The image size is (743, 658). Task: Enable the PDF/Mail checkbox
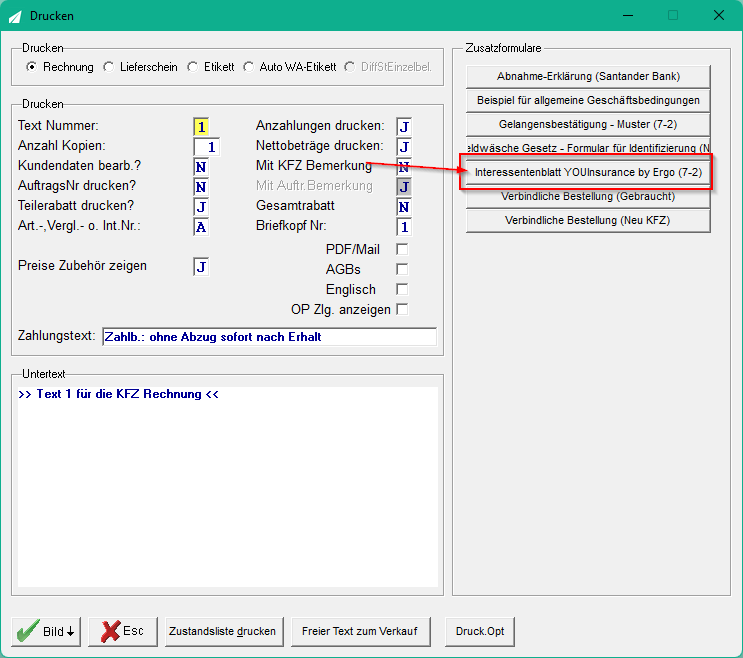[x=402, y=249]
